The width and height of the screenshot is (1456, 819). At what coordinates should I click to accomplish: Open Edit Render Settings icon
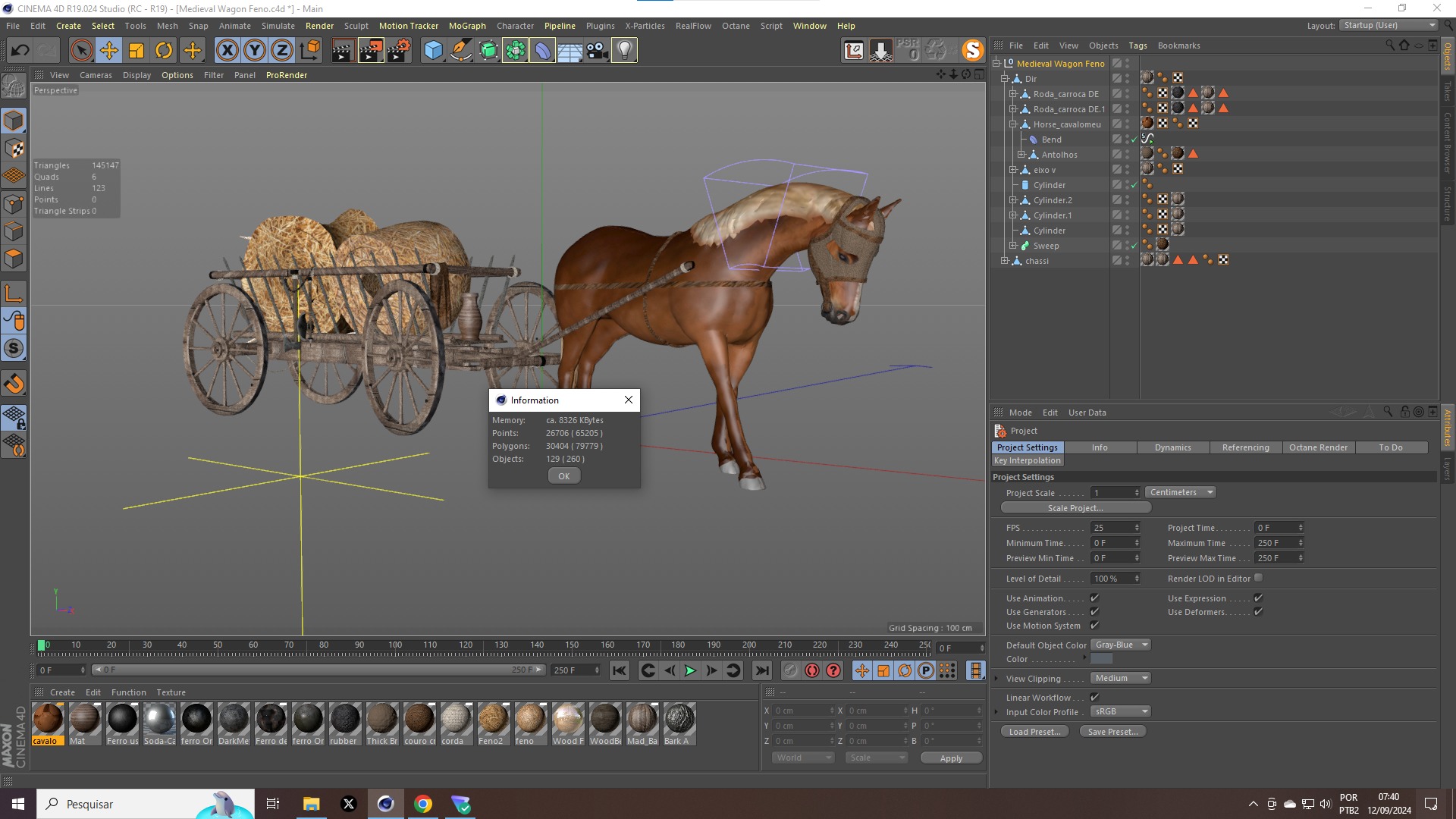pyautogui.click(x=398, y=51)
